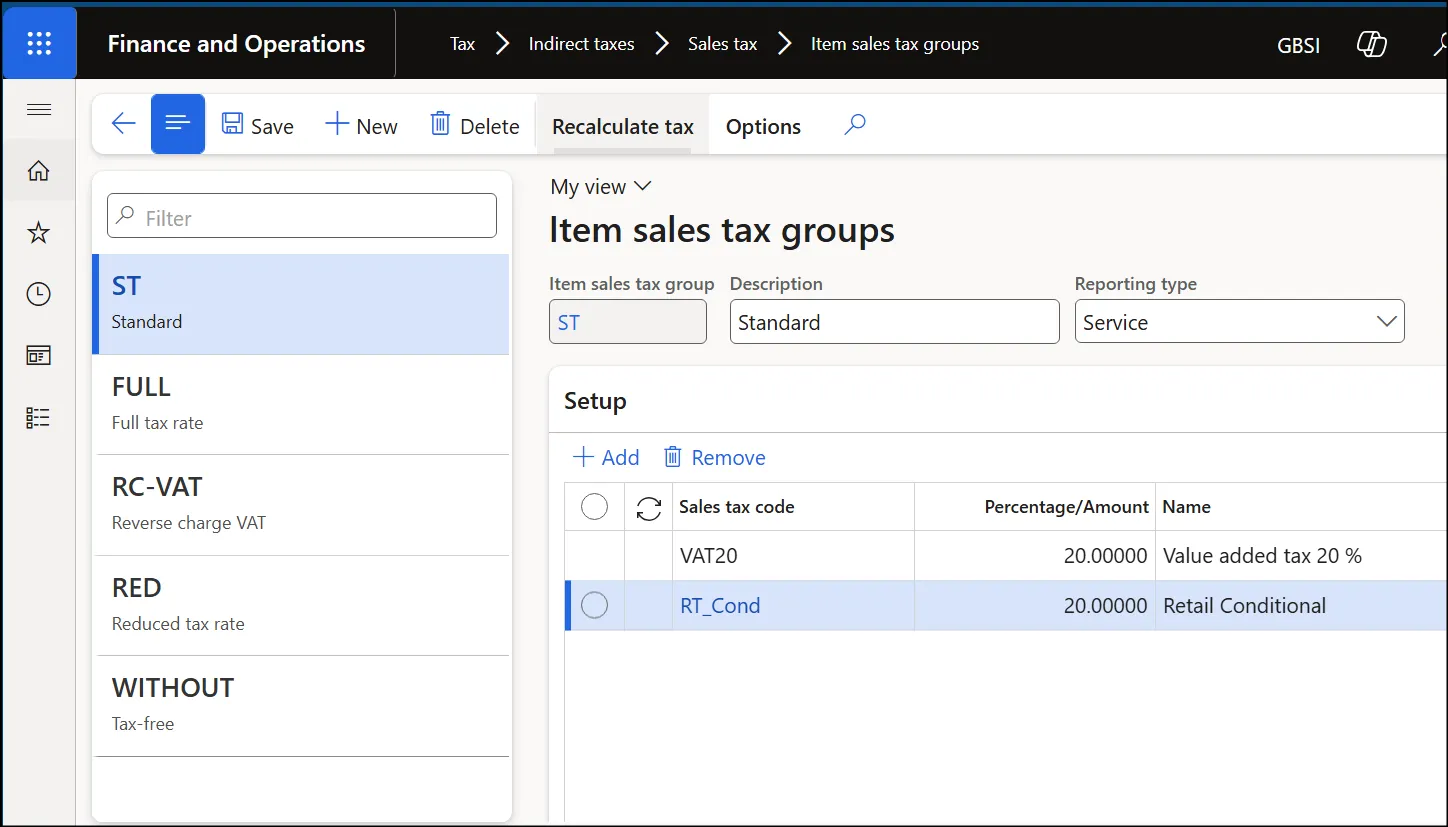This screenshot has height=827, width=1448.
Task: Click Tax in the breadcrumb
Action: click(462, 44)
